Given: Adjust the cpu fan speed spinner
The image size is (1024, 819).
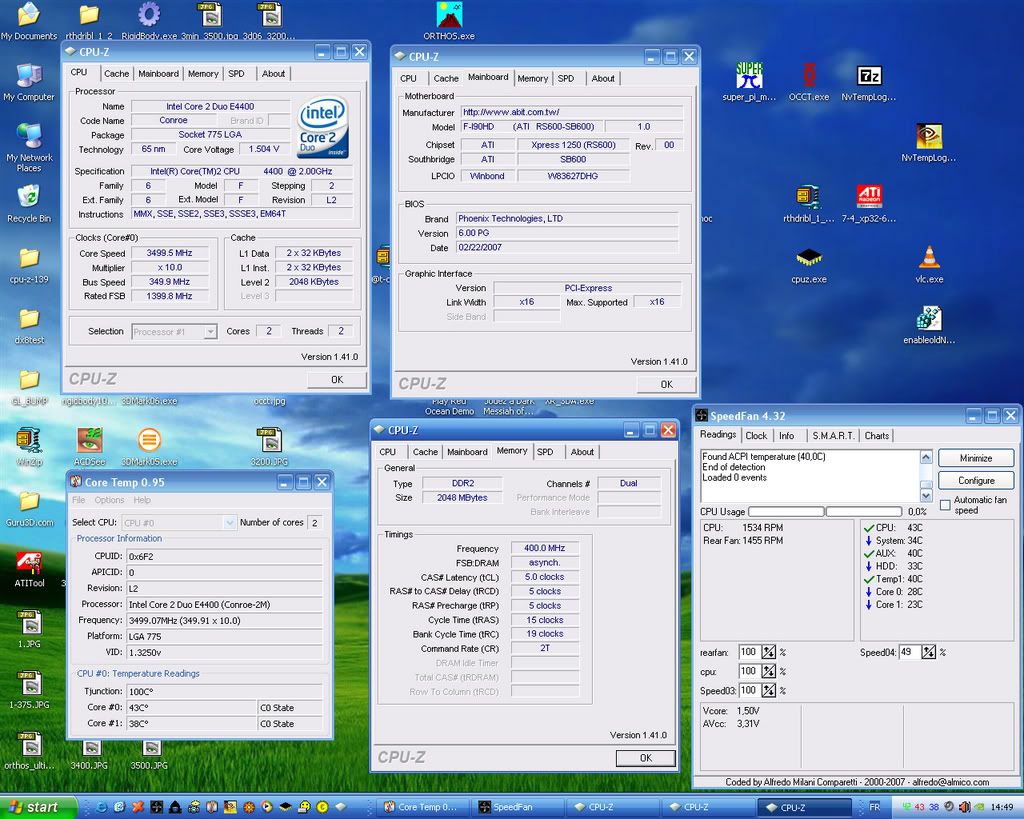Looking at the screenshot, I should coord(769,671).
